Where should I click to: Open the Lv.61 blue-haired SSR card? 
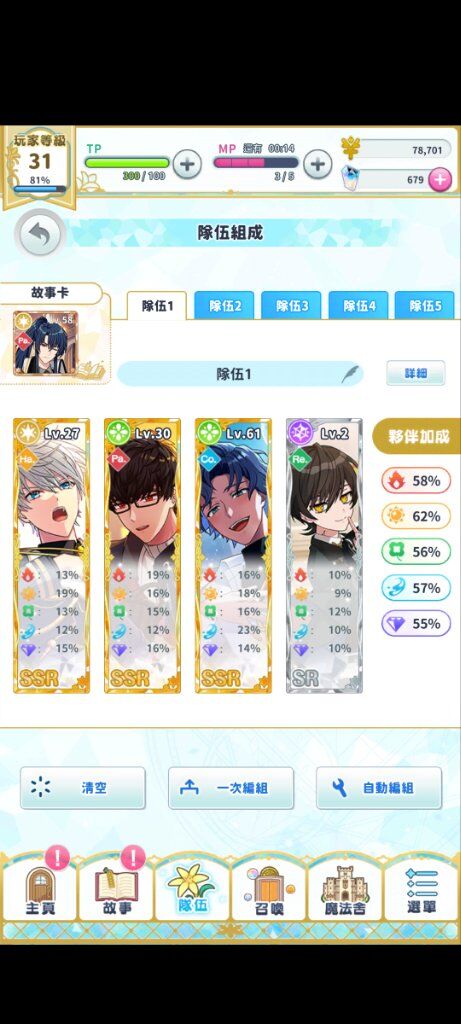tap(233, 556)
